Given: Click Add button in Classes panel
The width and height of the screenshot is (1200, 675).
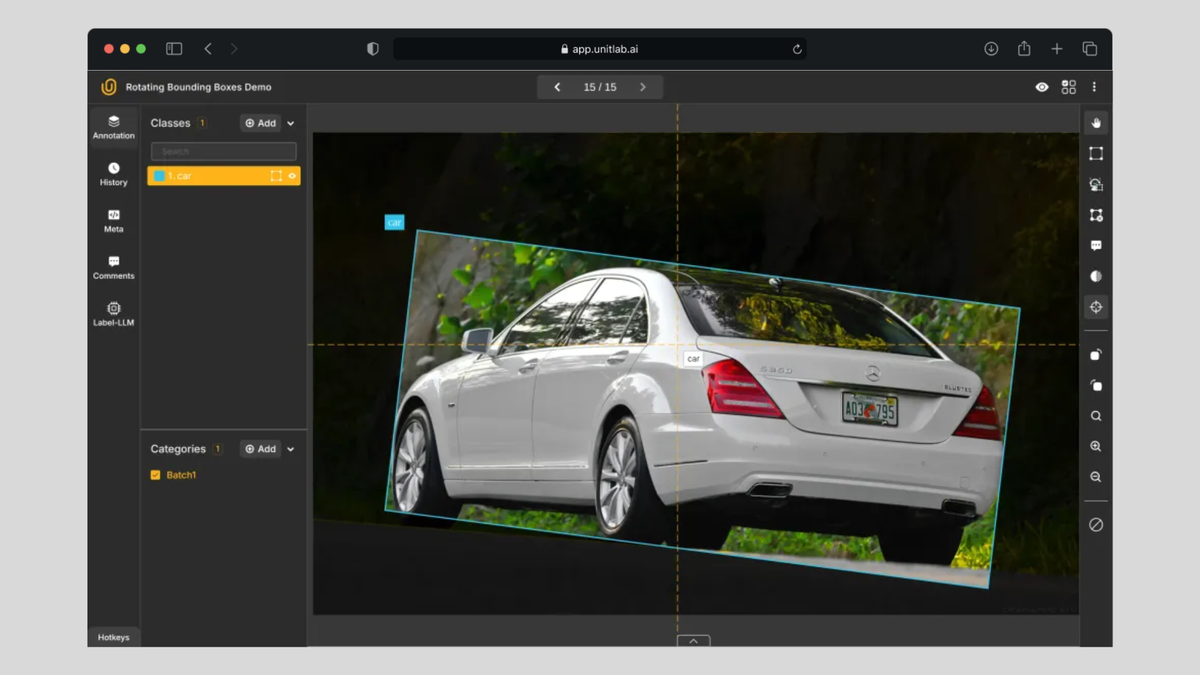Looking at the screenshot, I should (260, 123).
